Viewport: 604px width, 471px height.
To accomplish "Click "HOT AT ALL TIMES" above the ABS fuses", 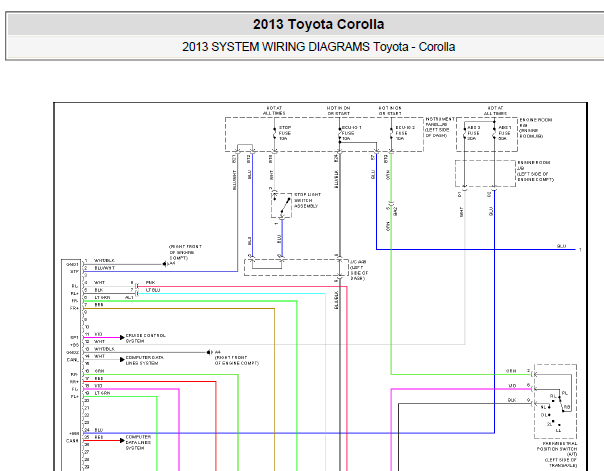I will pyautogui.click(x=495, y=111).
